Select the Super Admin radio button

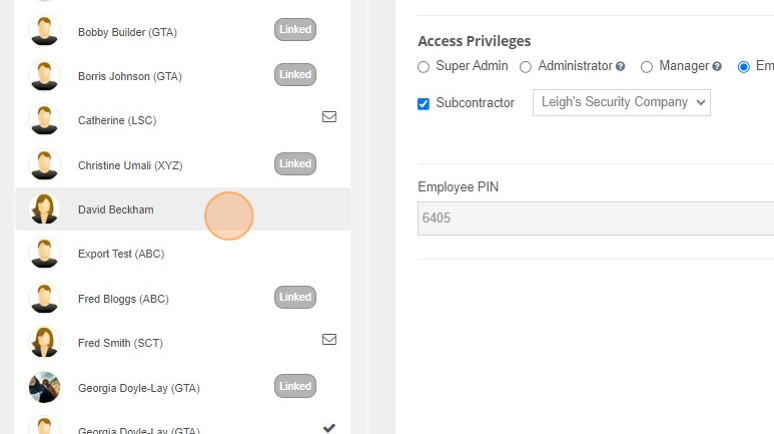(x=424, y=67)
